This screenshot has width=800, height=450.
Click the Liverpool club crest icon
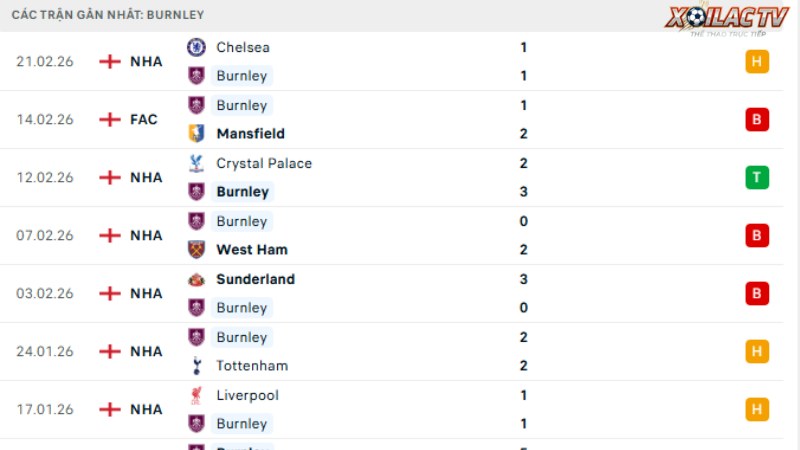(196, 395)
